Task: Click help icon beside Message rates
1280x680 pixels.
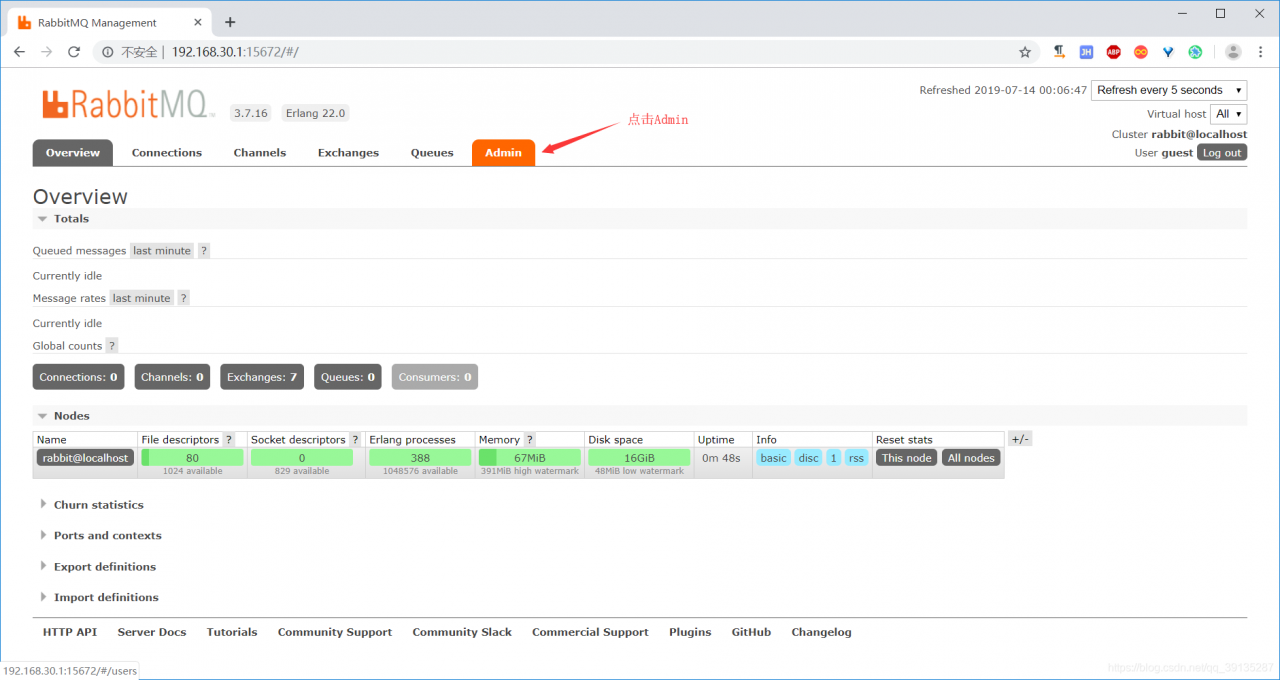Action: click(x=183, y=298)
